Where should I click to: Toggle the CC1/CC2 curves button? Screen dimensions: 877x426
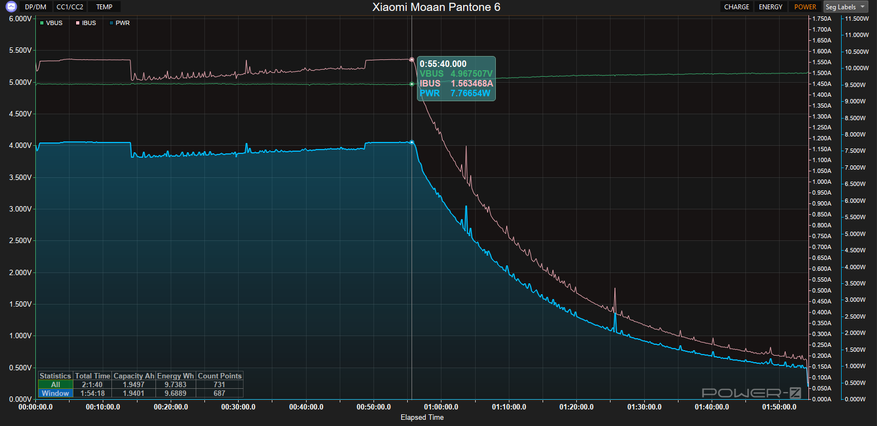tap(70, 7)
